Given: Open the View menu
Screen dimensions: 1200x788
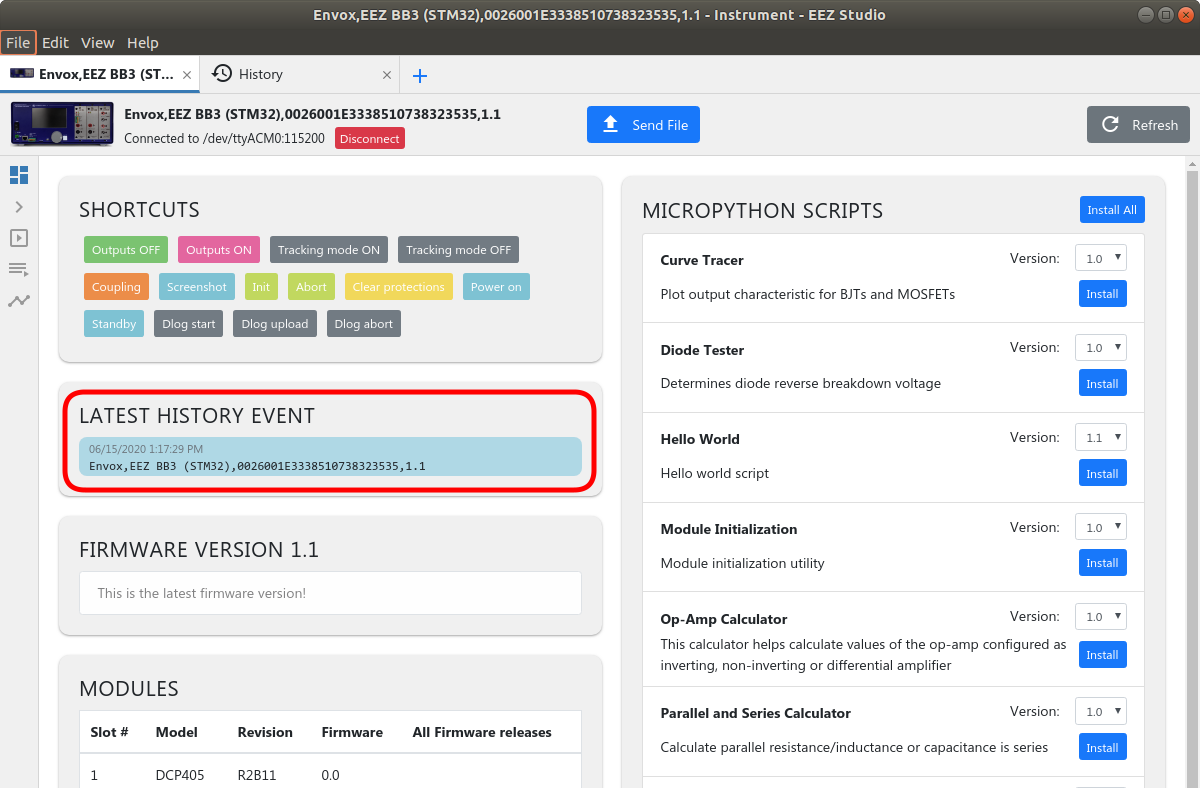Looking at the screenshot, I should pyautogui.click(x=98, y=42).
